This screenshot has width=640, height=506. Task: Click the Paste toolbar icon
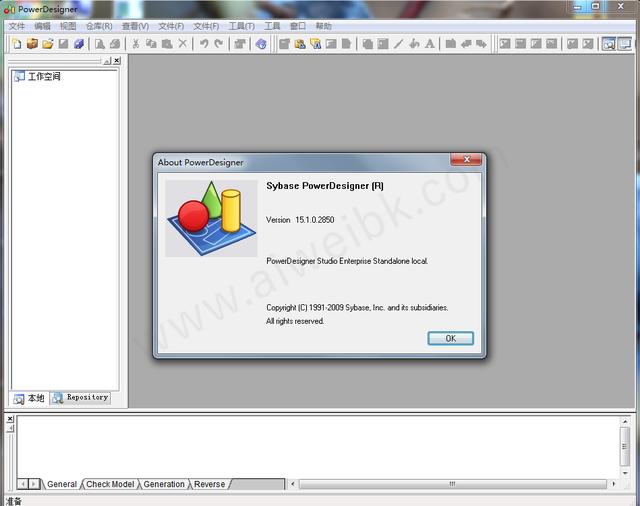click(x=167, y=44)
